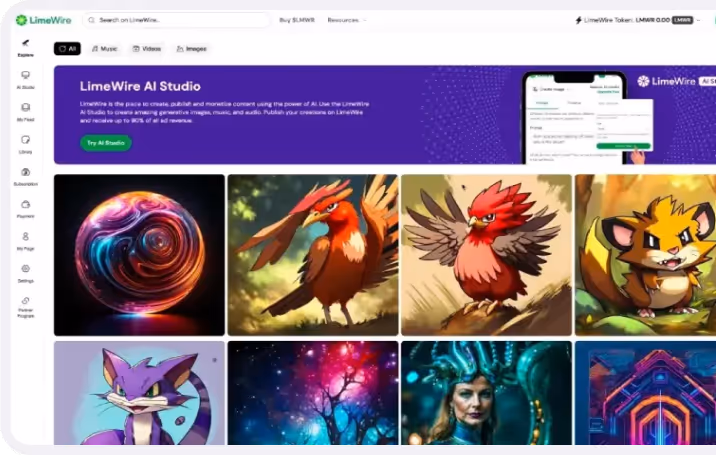716x455 pixels.
Task: Switch to the Images filter tab
Action: click(192, 49)
